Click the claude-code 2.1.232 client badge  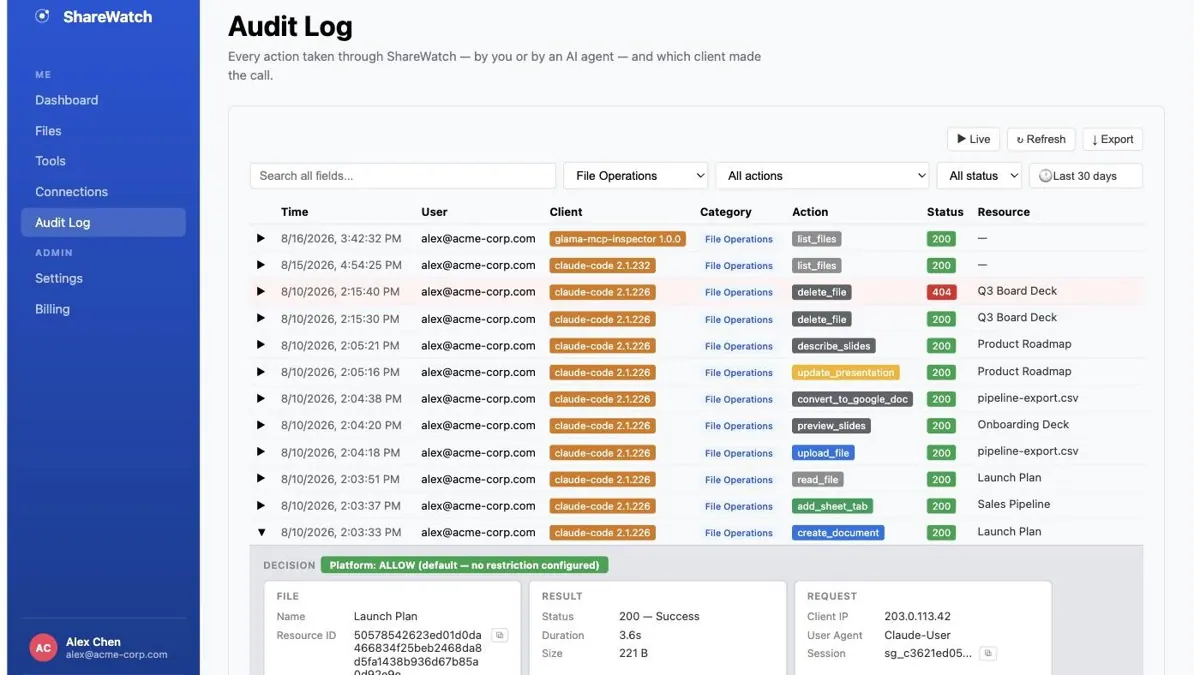coord(603,266)
